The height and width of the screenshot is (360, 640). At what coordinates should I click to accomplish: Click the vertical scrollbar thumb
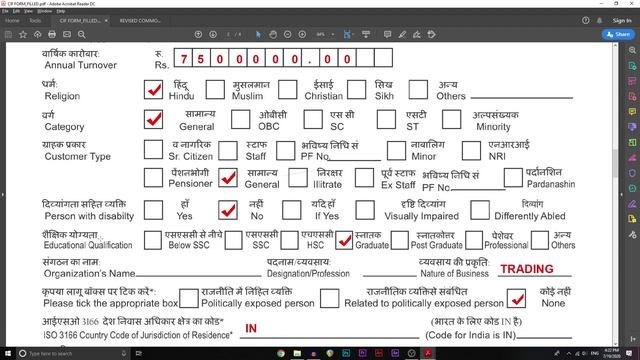click(615, 163)
